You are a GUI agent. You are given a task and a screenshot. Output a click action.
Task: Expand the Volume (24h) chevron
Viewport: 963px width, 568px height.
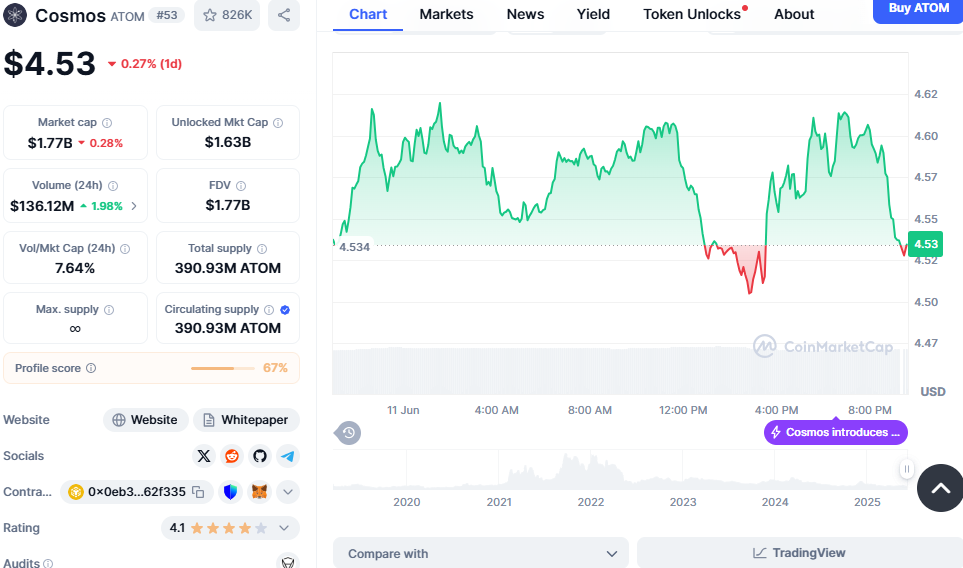(x=134, y=206)
